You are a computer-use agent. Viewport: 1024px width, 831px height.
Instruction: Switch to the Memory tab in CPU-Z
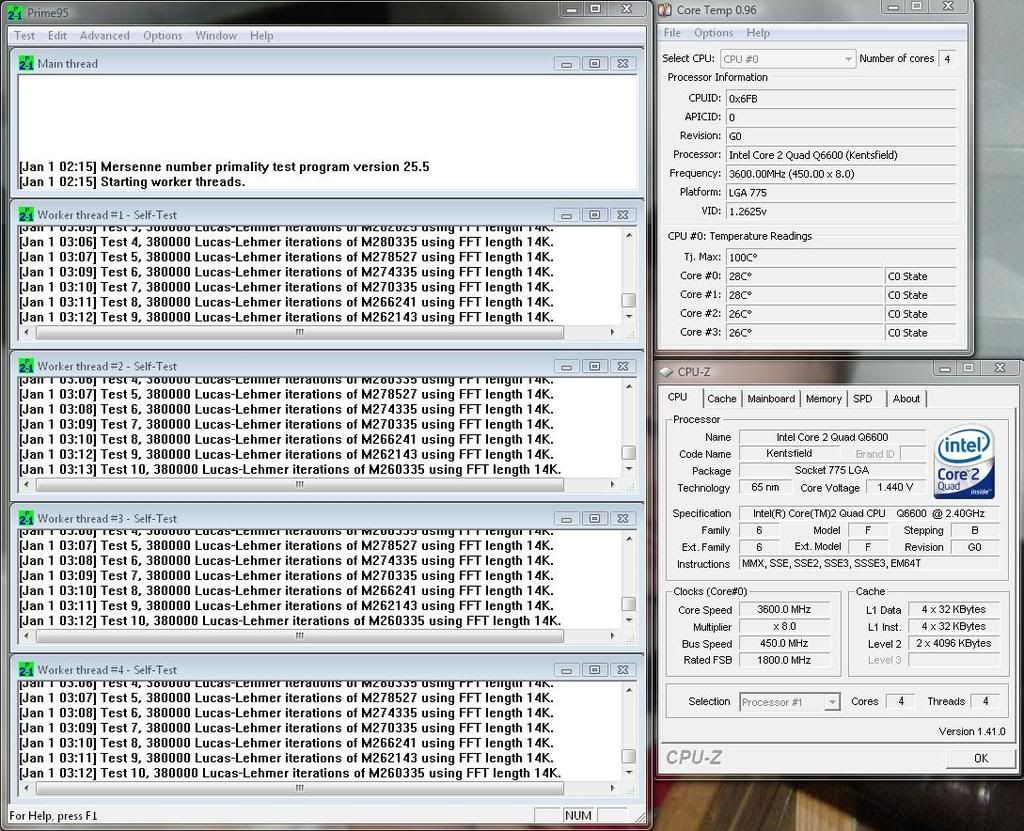(x=824, y=399)
